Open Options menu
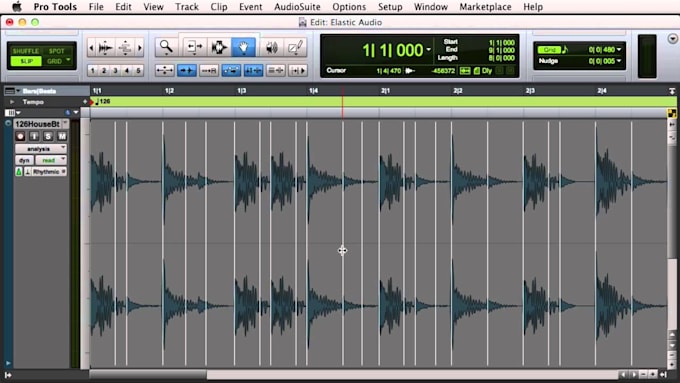680x383 pixels. pyautogui.click(x=349, y=7)
